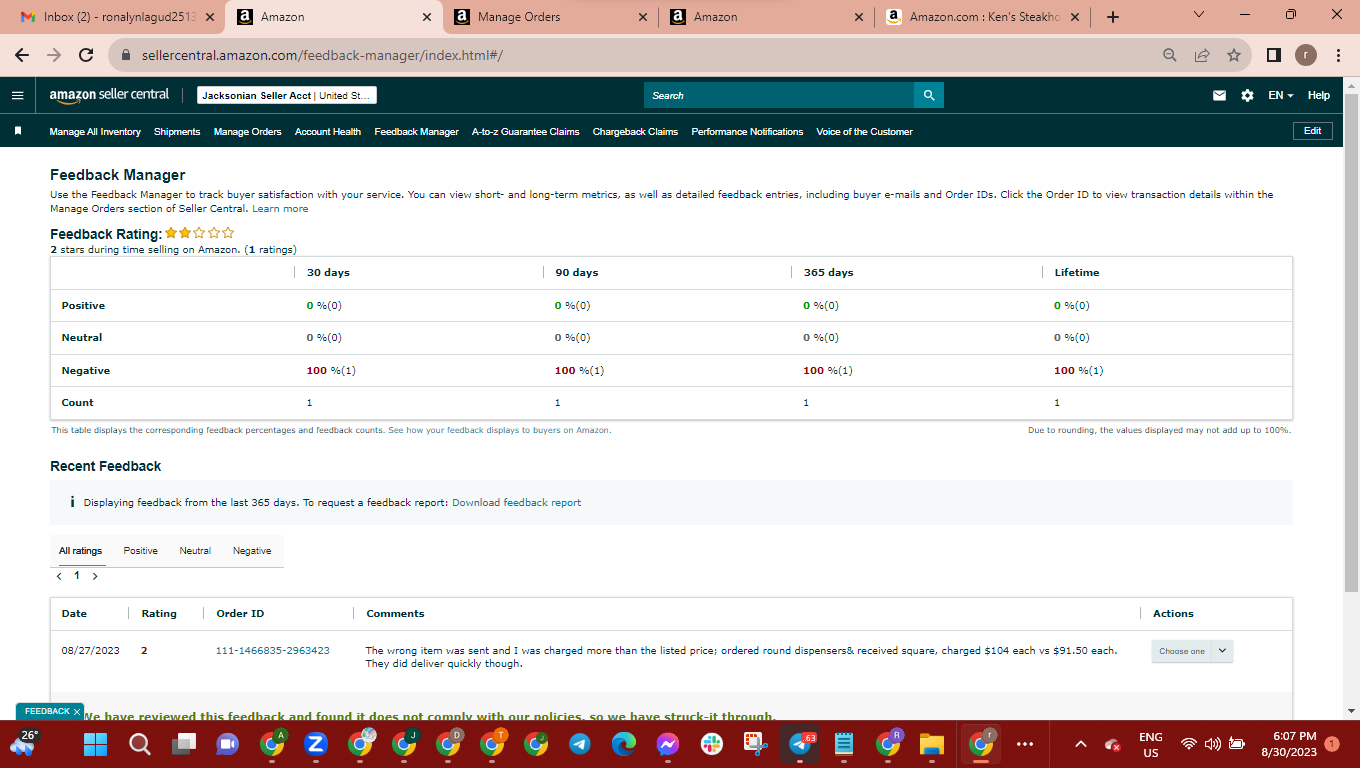This screenshot has height=768, width=1360.
Task: Close the floating FEEDBACK tag
Action: pos(77,712)
